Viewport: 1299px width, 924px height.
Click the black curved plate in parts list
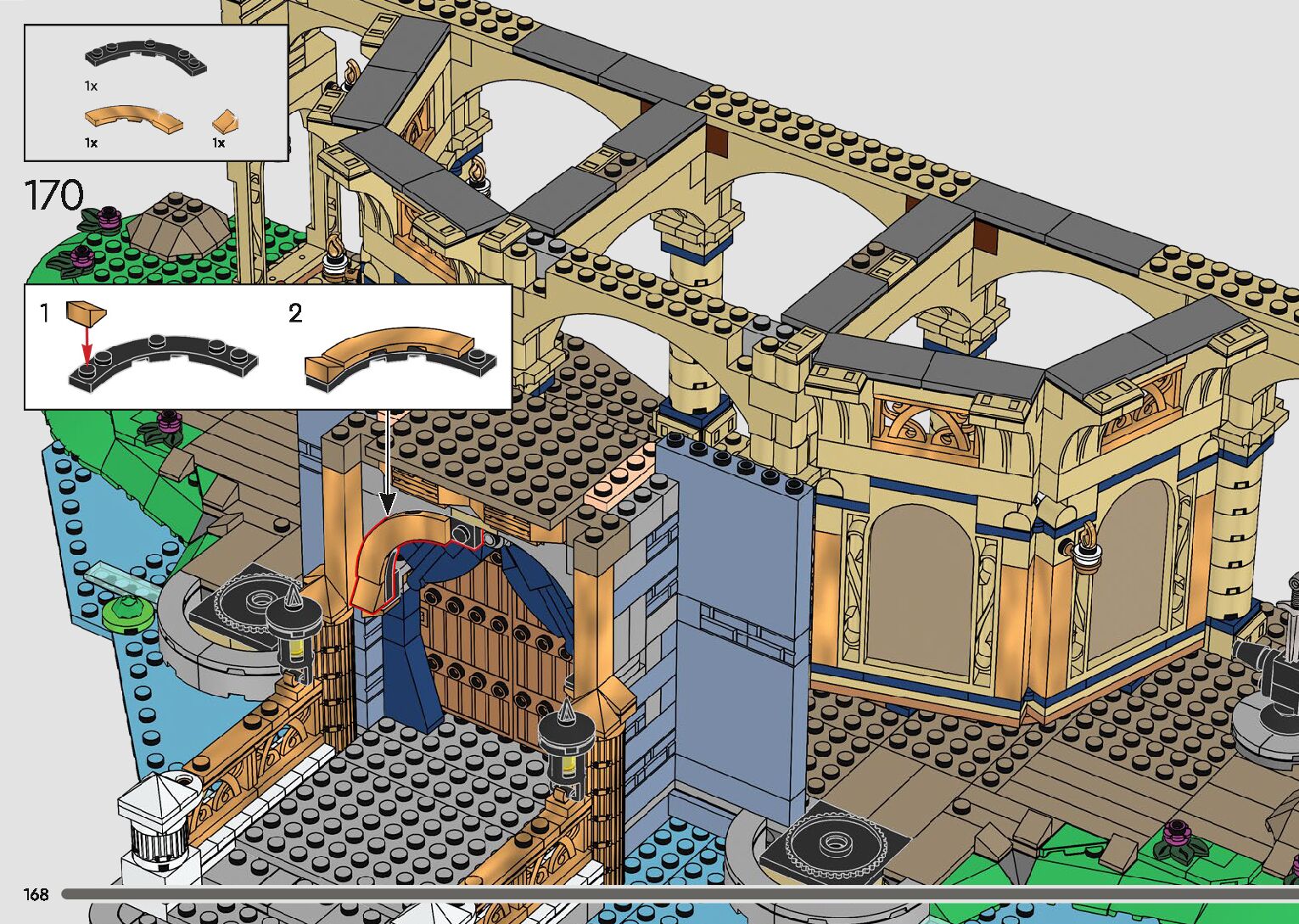(x=146, y=58)
